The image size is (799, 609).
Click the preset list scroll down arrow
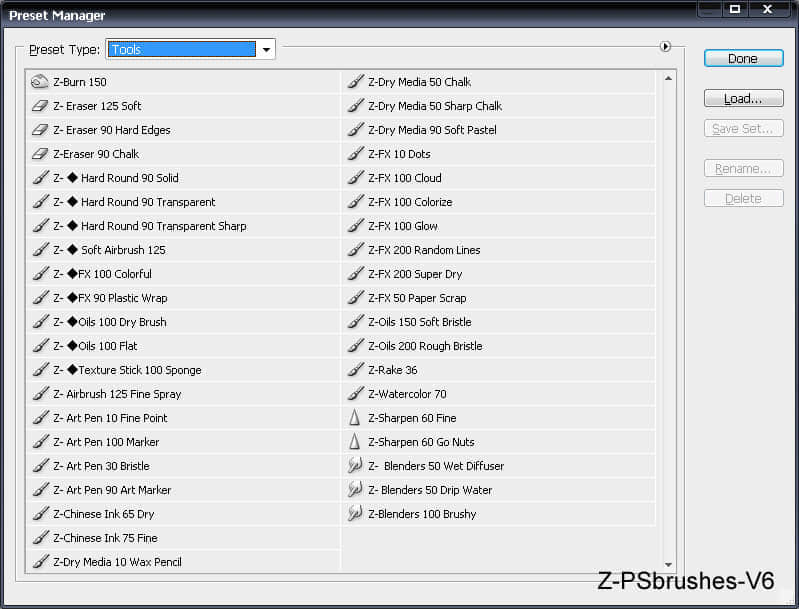pos(668,565)
